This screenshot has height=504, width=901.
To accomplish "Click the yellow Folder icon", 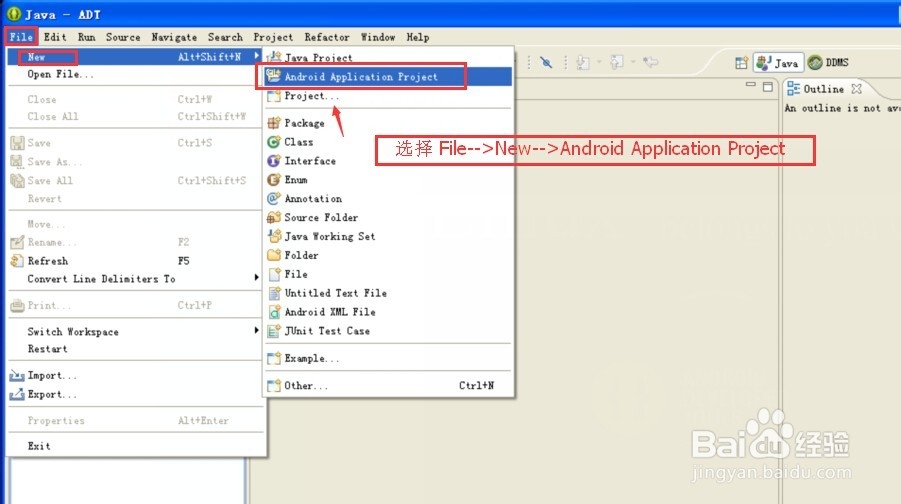I will [274, 255].
